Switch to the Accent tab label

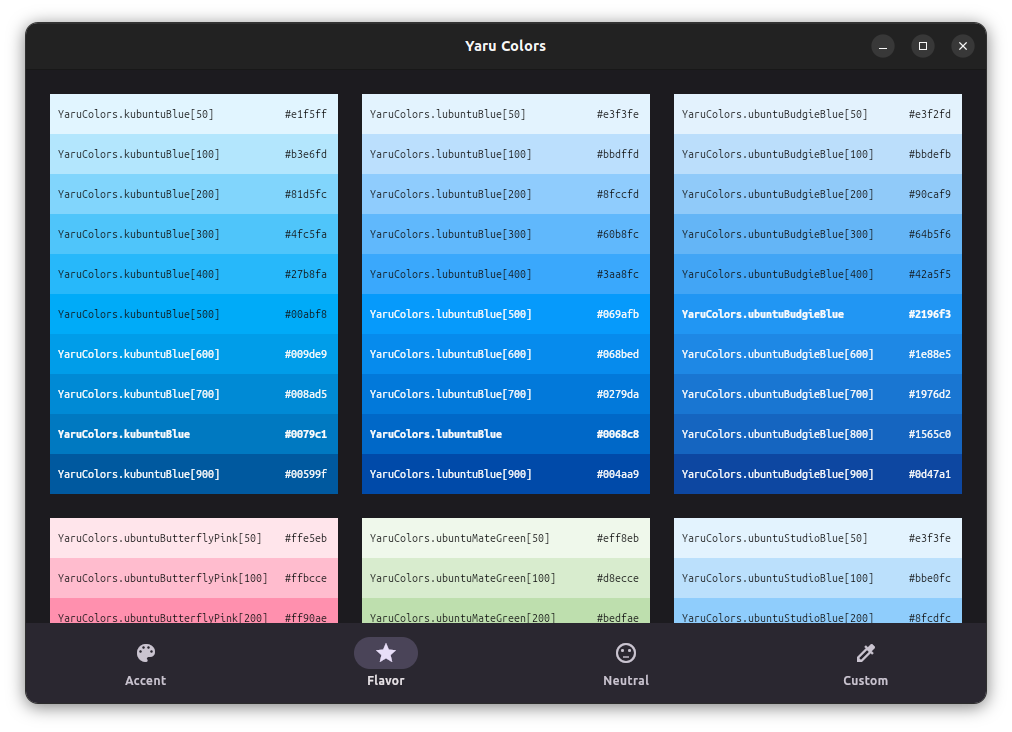[x=146, y=680]
